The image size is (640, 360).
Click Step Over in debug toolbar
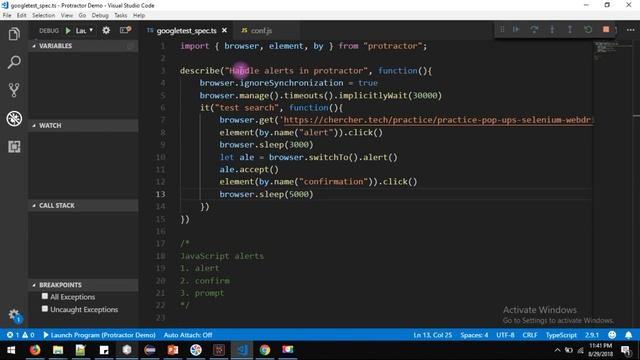pos(534,29)
